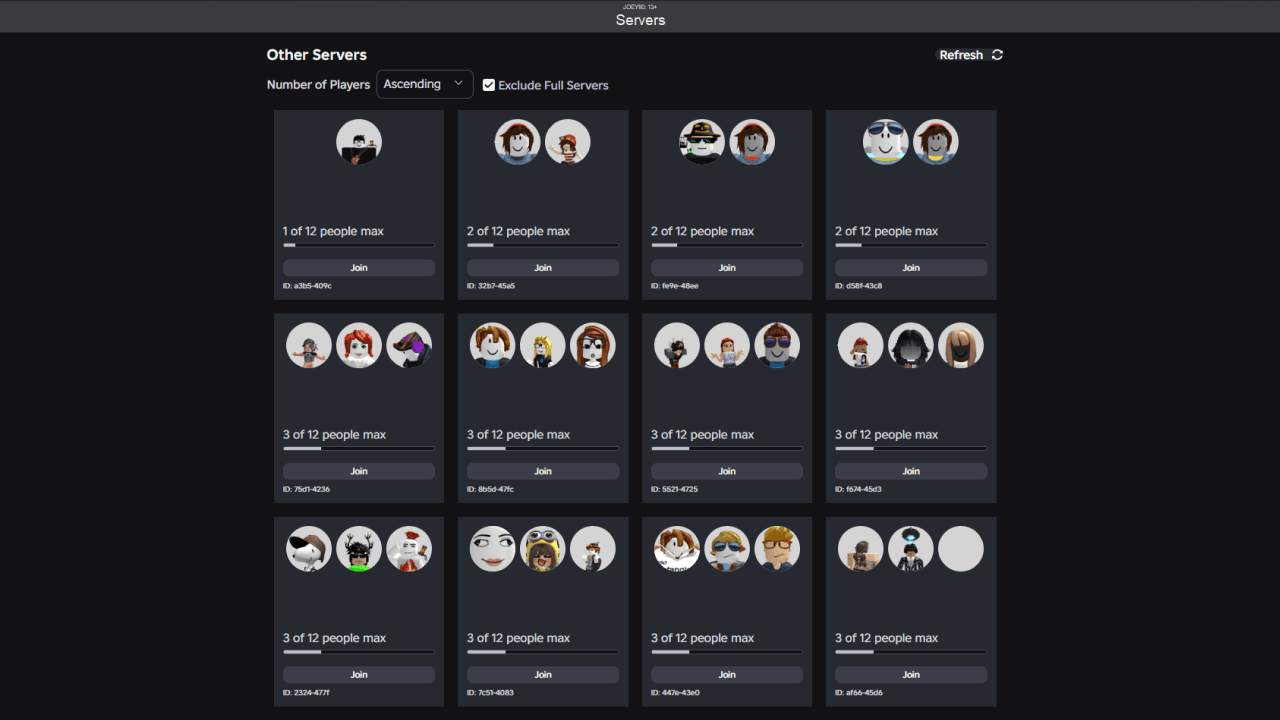The image size is (1280, 720).
Task: Click the antlers avatar in server 2324-477f
Action: 359,549
